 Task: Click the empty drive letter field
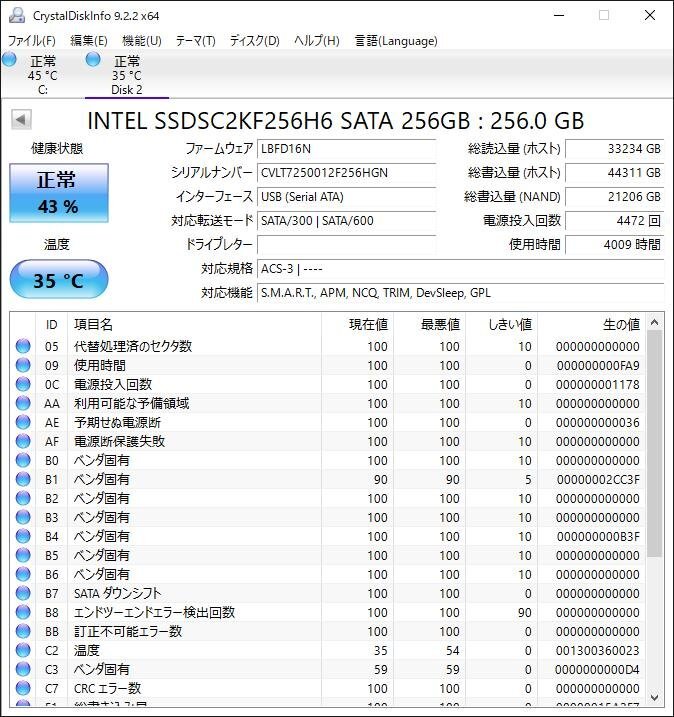pos(346,245)
